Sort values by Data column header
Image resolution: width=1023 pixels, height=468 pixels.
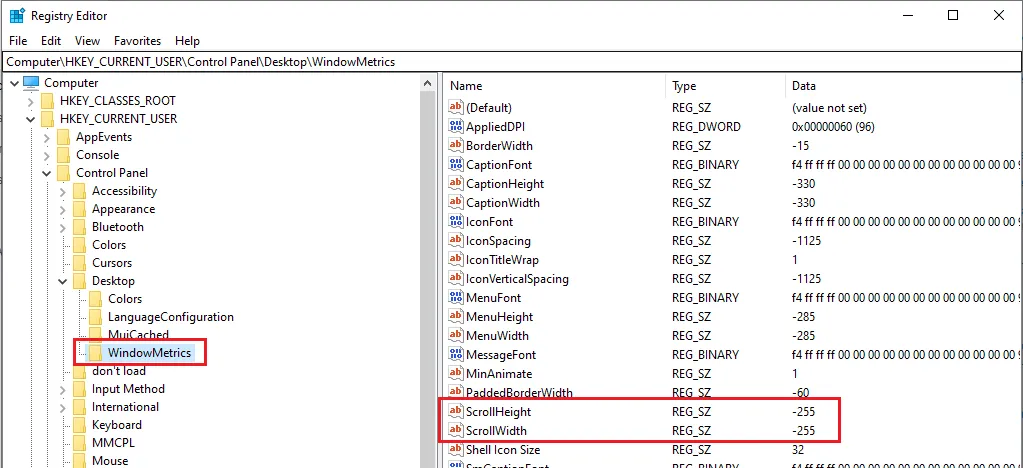904,86
